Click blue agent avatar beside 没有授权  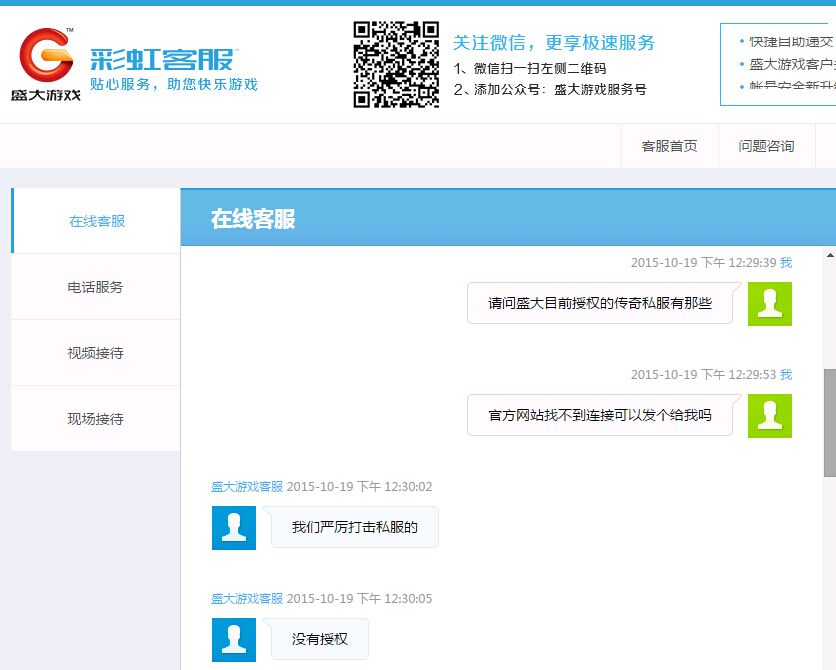coord(234,640)
